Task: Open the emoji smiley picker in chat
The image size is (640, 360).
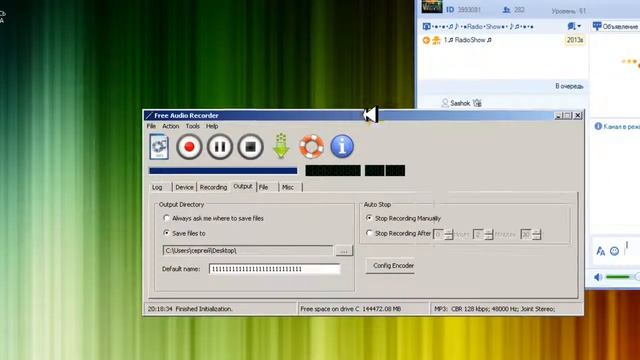Action: [x=614, y=251]
